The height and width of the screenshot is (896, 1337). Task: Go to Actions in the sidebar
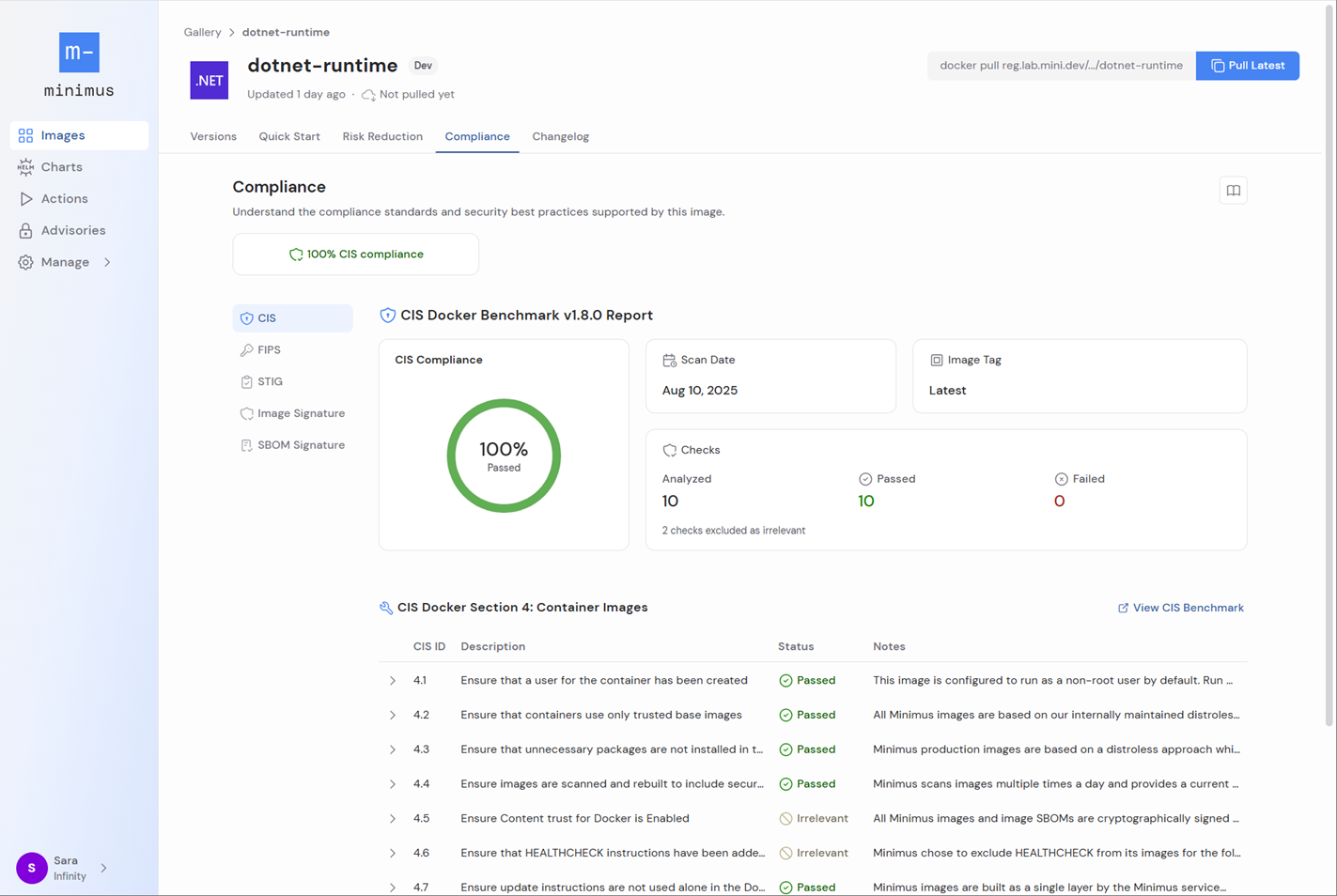[79, 199]
